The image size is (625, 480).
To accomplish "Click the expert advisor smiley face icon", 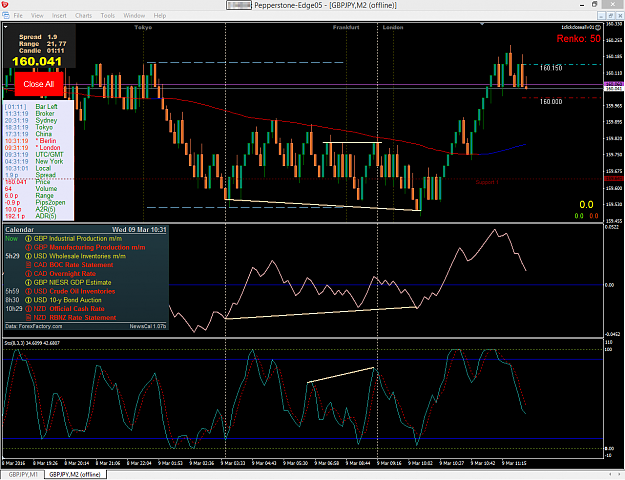I will (598, 28).
